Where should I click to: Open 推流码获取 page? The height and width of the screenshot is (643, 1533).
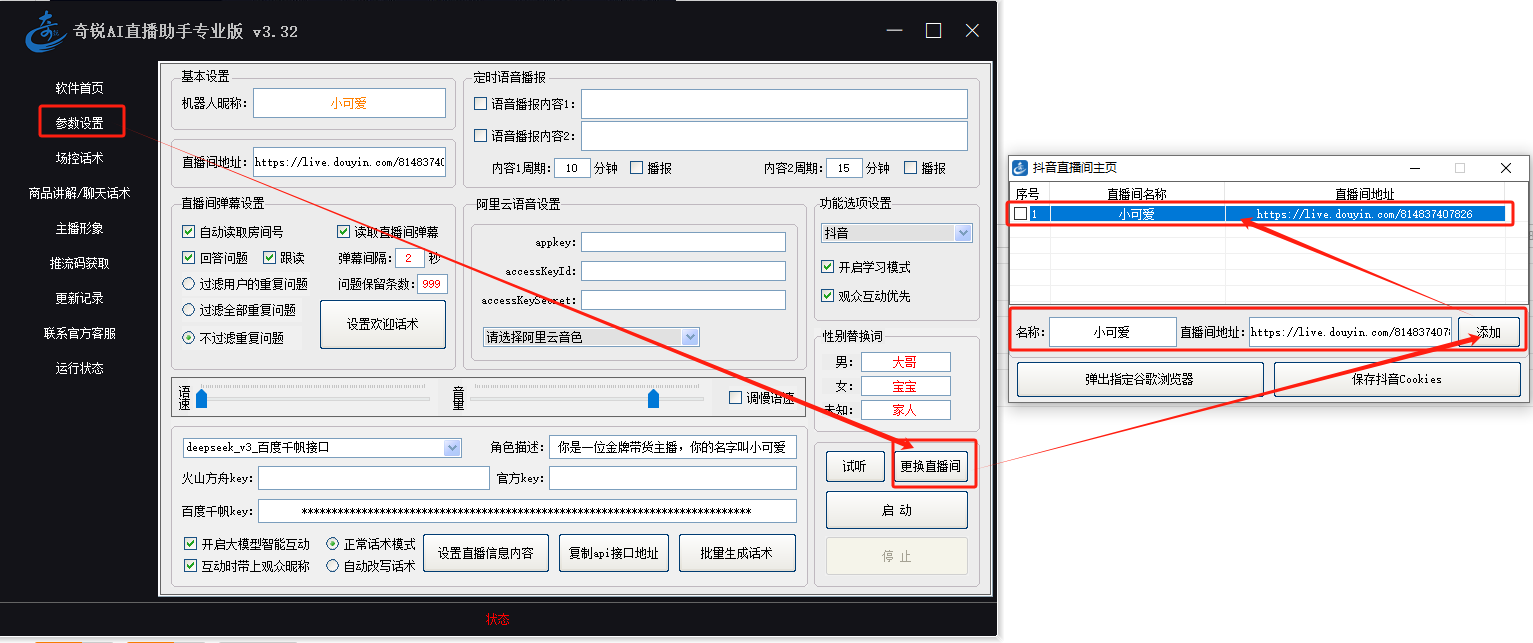[79, 263]
